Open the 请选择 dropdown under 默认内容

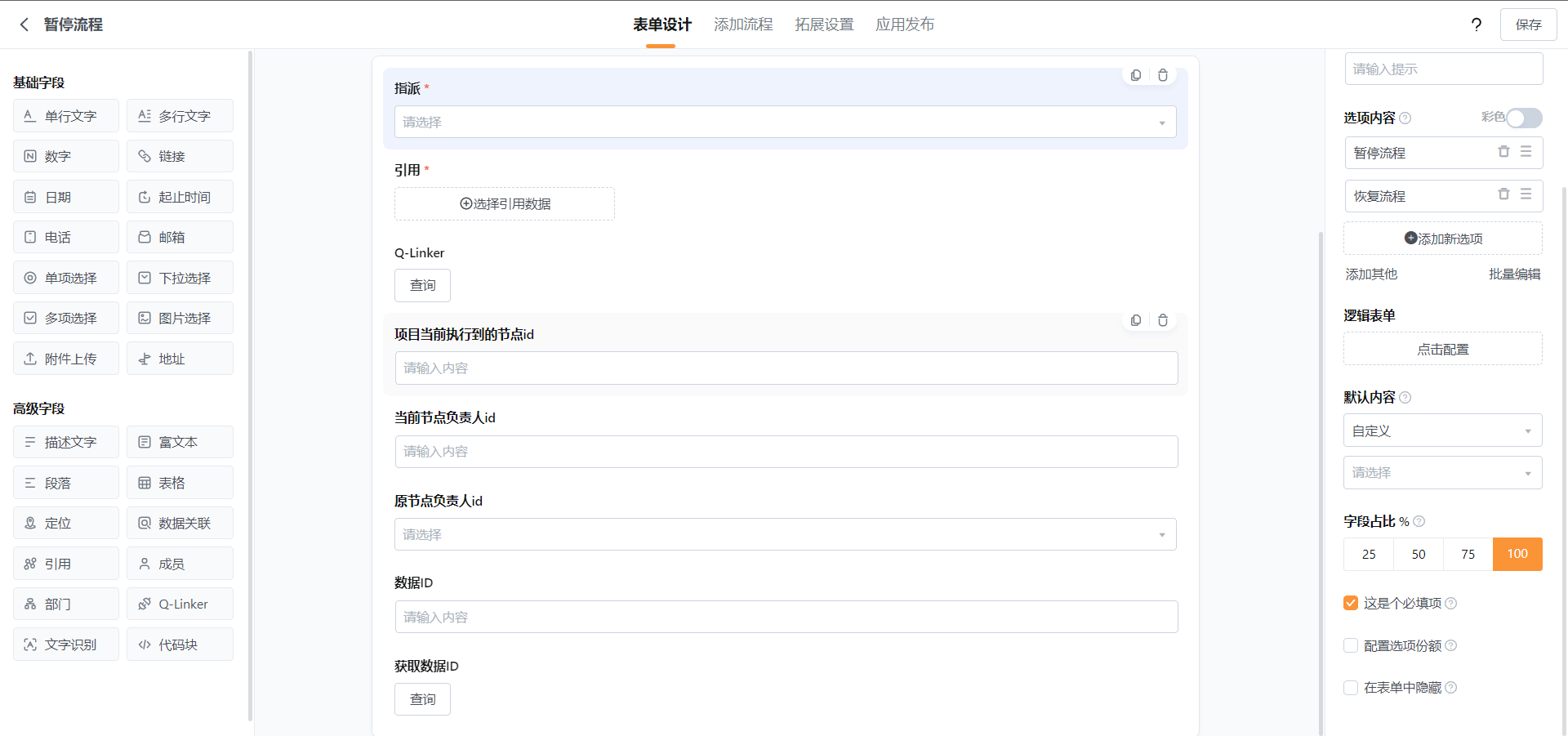pyautogui.click(x=1443, y=472)
